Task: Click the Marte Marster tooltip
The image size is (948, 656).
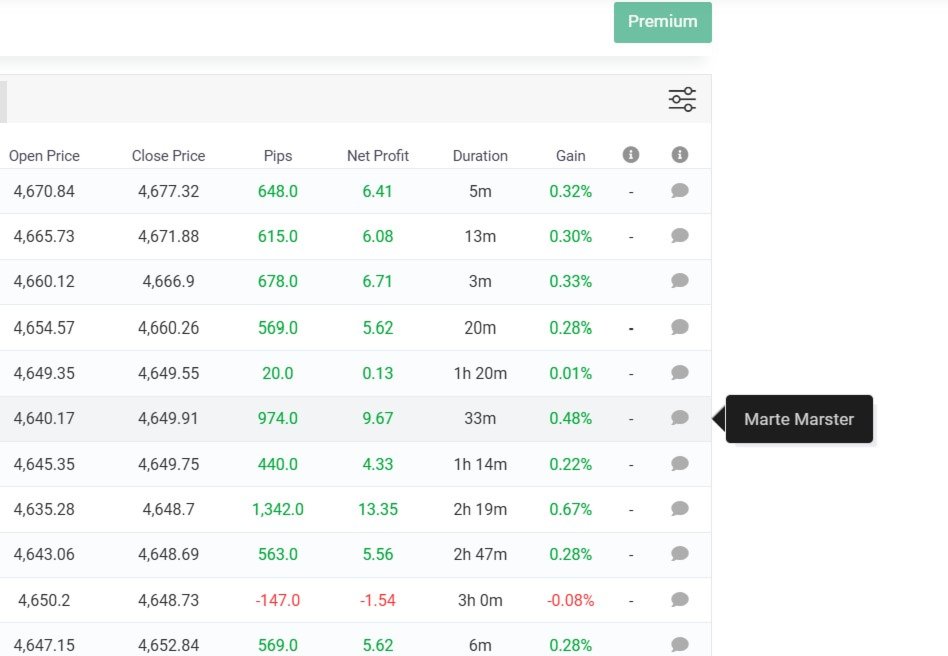Action: tap(799, 419)
